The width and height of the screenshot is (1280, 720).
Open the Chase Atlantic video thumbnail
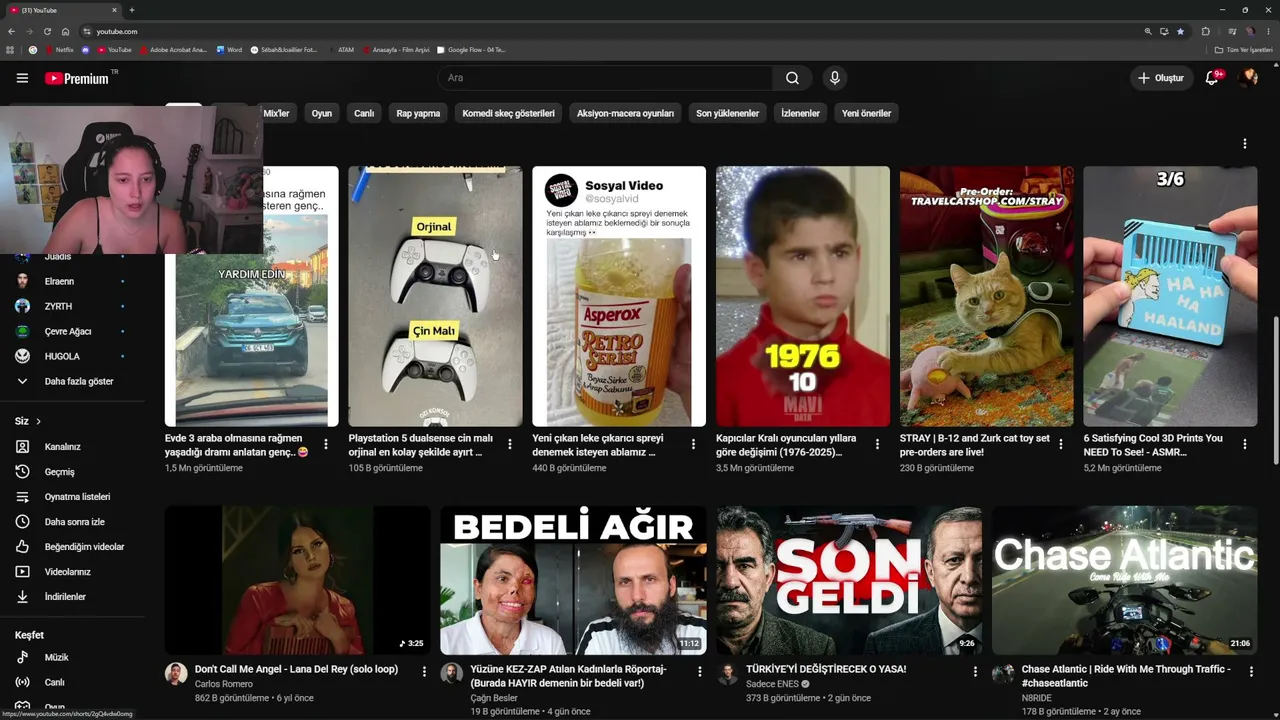(x=1125, y=580)
